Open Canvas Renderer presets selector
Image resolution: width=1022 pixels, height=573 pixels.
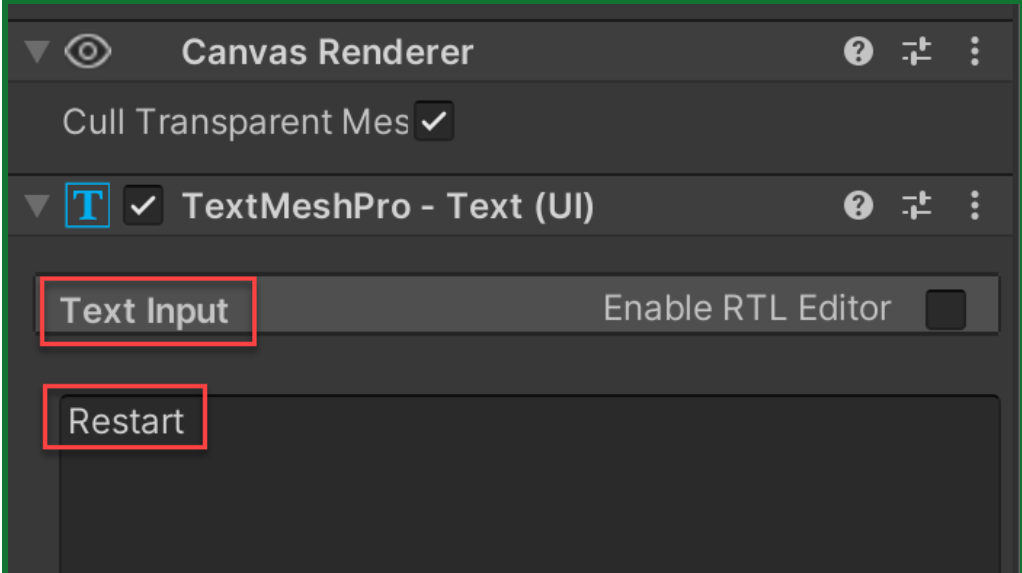click(916, 52)
